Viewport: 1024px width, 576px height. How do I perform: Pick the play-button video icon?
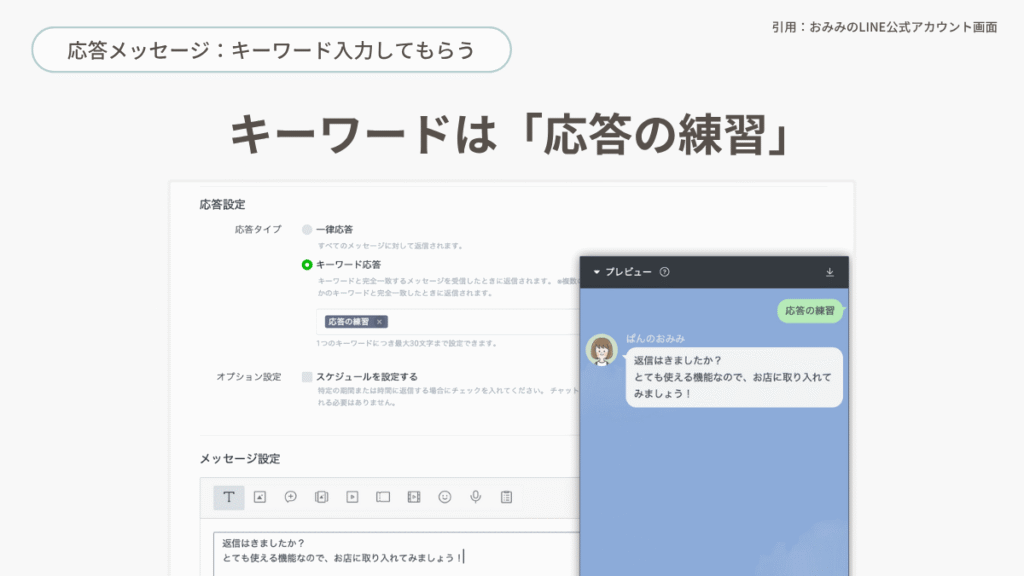[x=352, y=496]
